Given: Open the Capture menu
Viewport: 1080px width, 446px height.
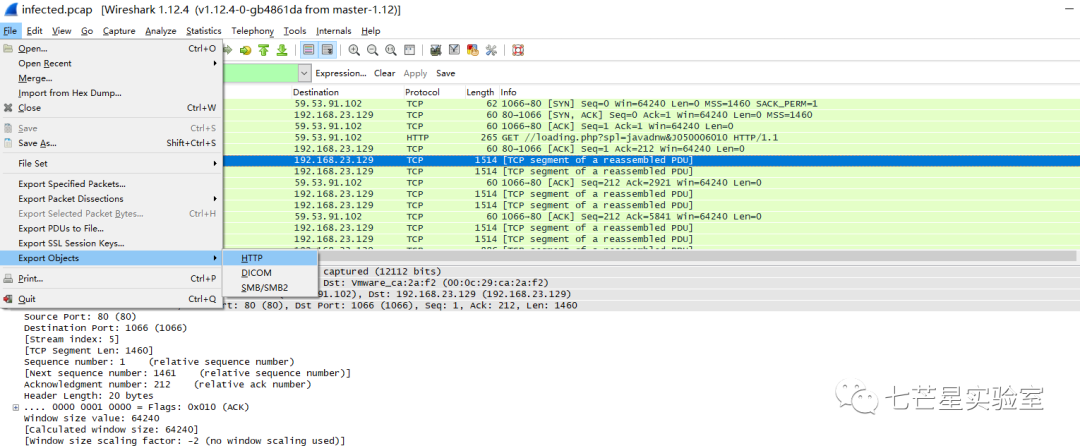Looking at the screenshot, I should 119,31.
